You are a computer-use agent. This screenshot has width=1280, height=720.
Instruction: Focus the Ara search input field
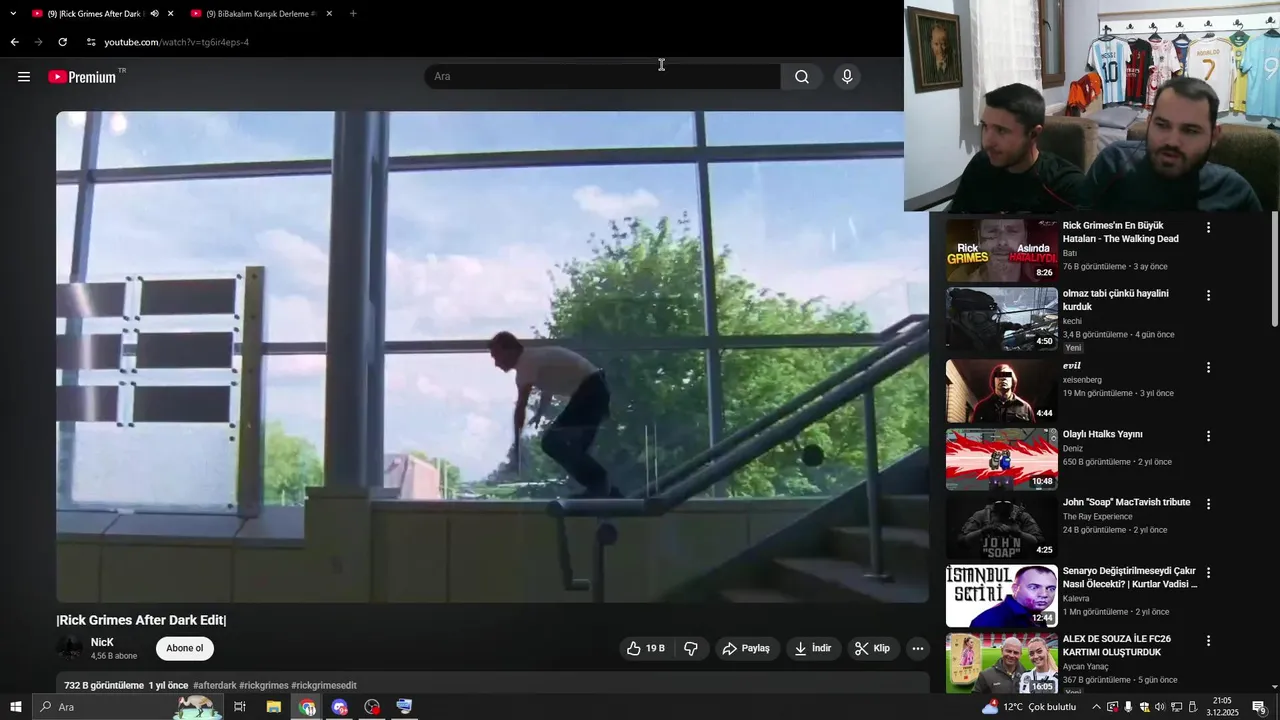coord(603,77)
